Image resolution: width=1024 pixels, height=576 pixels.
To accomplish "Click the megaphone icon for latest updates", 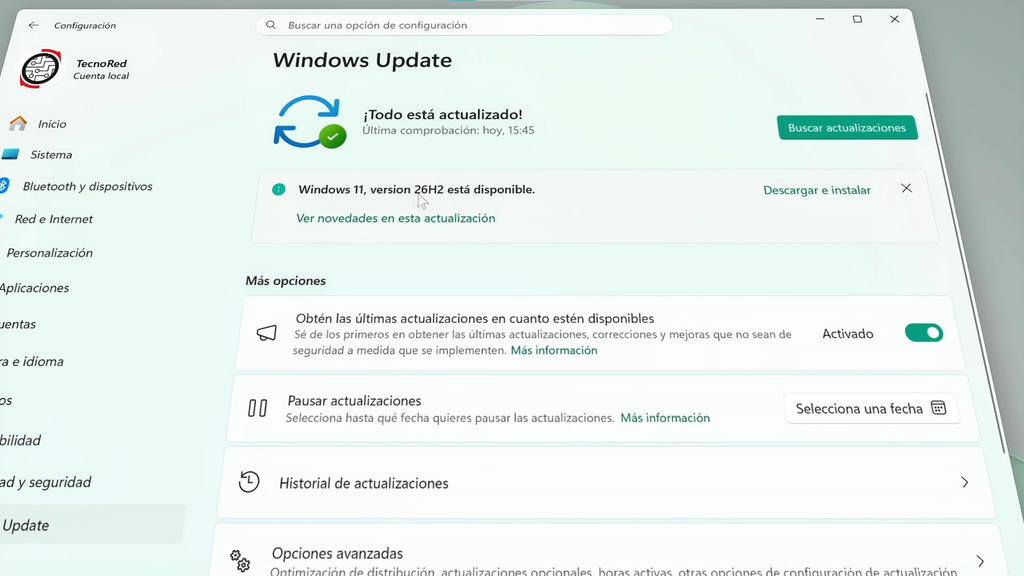I will click(x=266, y=333).
